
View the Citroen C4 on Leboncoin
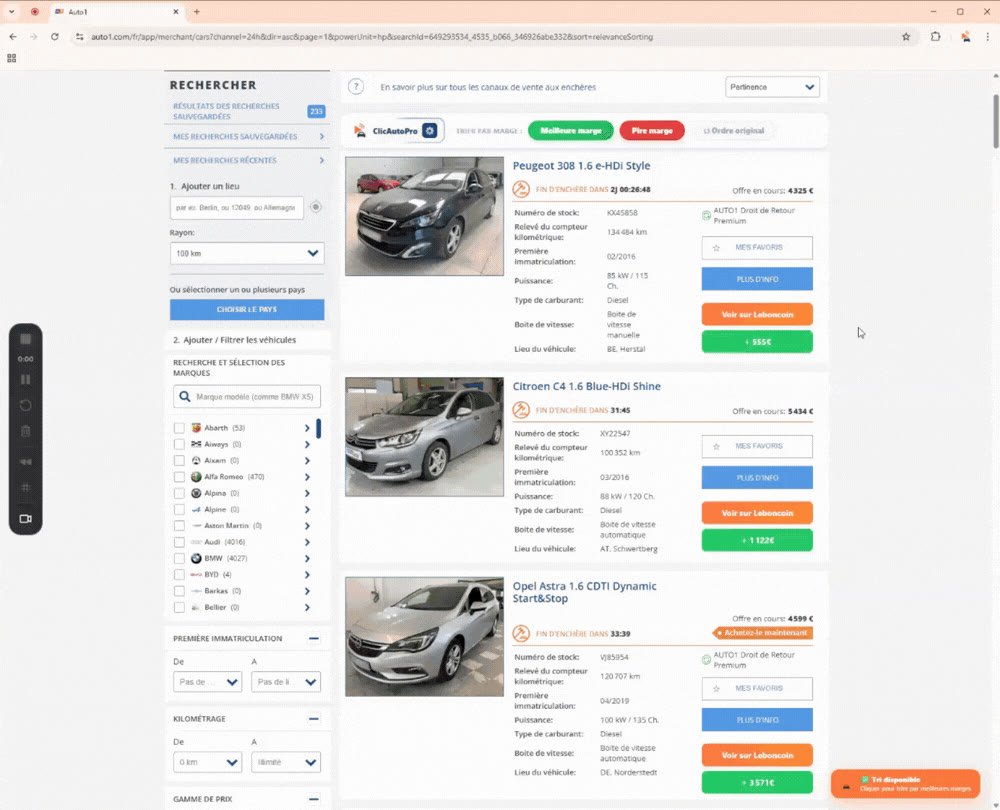(757, 513)
